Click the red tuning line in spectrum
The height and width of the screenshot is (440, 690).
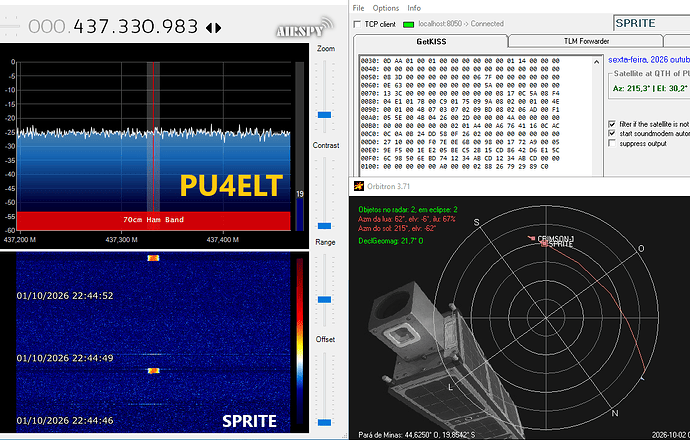point(153,136)
